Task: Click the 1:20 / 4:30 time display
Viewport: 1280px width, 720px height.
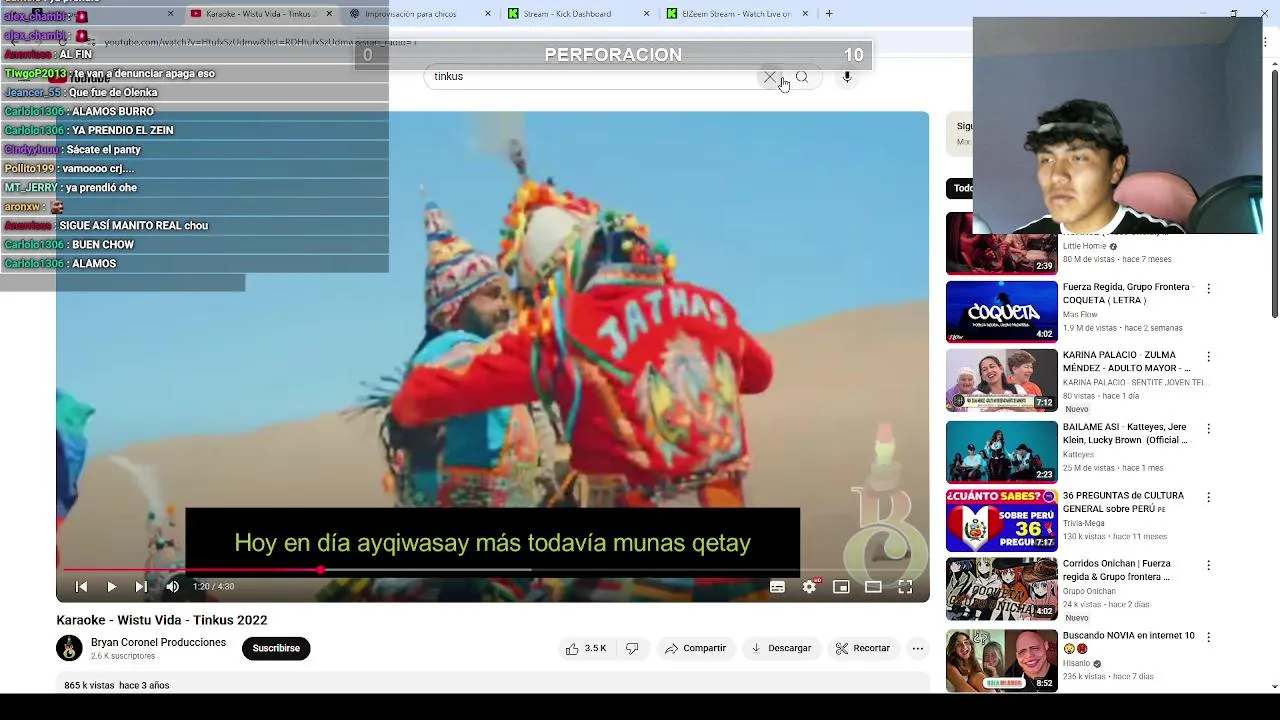Action: 214,587
